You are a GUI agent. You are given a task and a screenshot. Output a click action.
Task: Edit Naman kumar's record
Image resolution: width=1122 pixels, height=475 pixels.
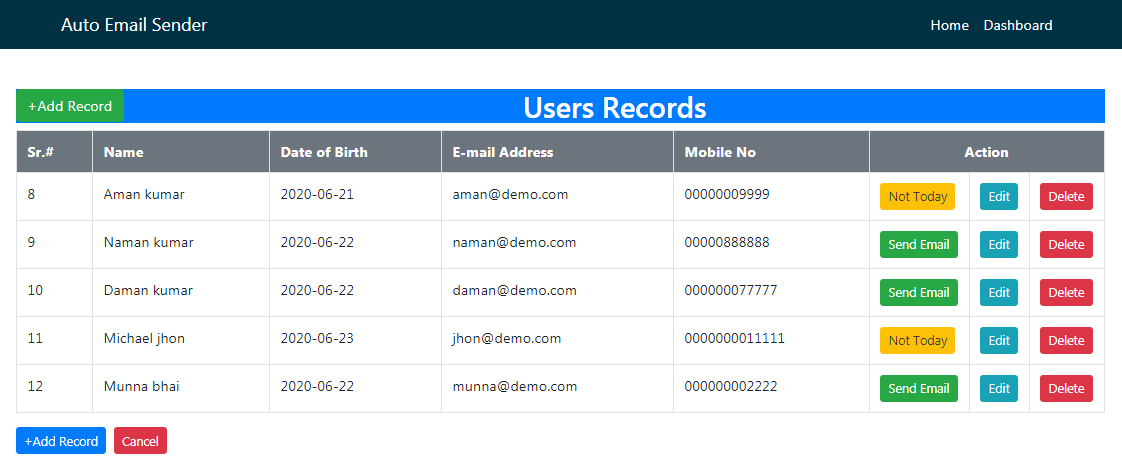tap(998, 244)
